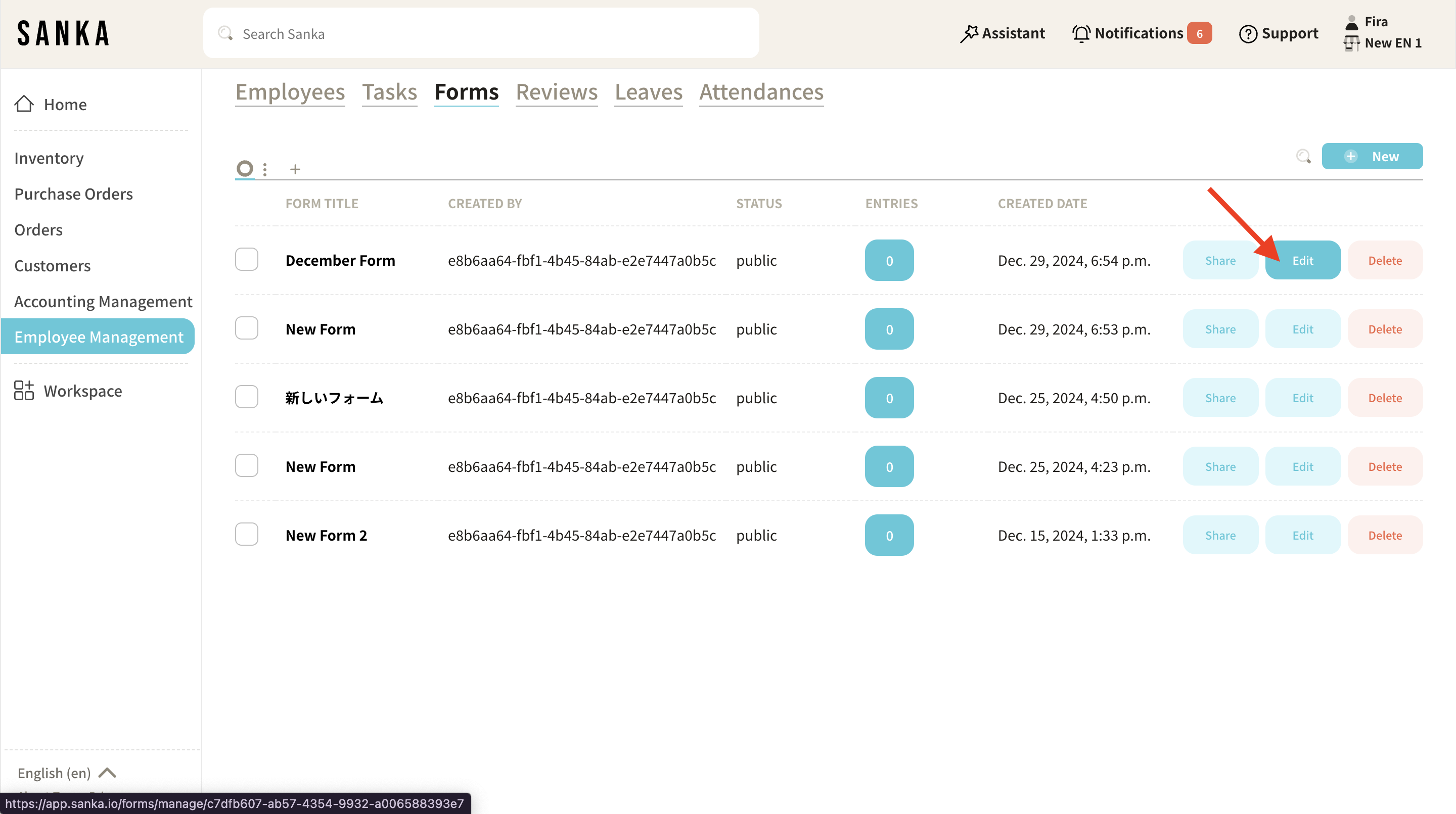The image size is (1456, 814).
Task: Add a new view with plus icon
Action: tap(295, 169)
